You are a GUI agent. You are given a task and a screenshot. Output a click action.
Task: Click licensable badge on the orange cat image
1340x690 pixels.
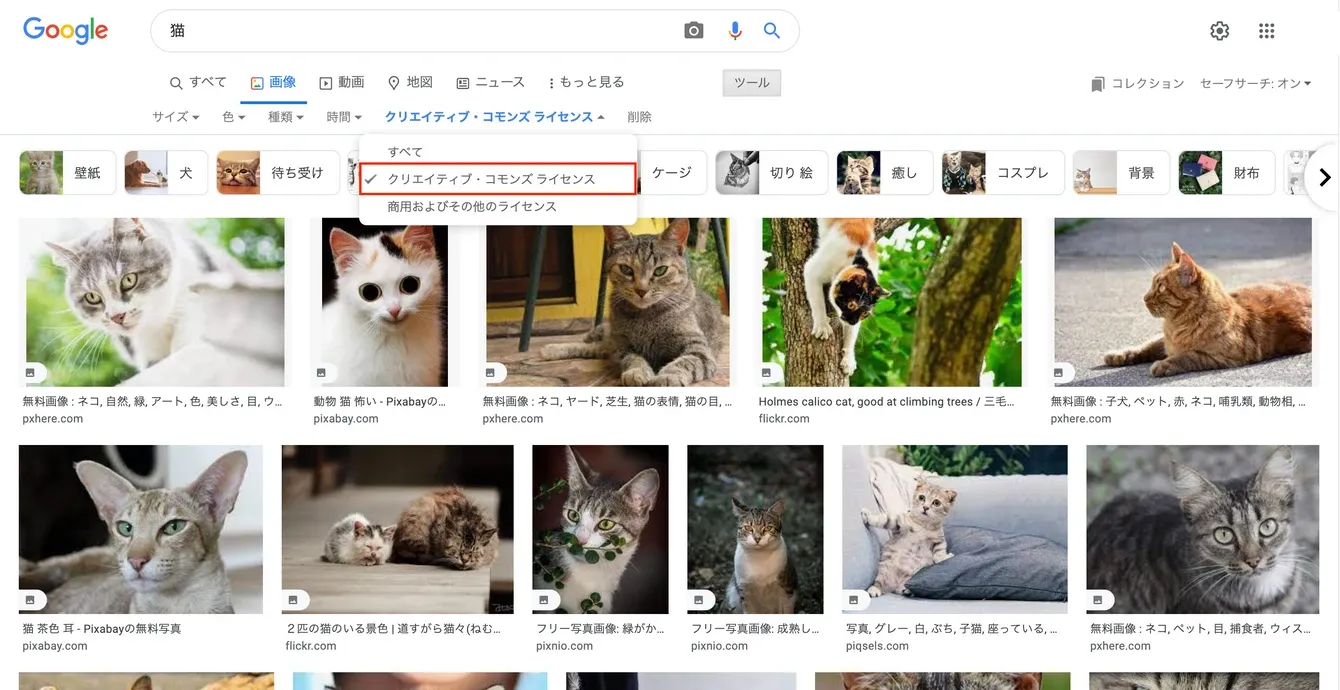pos(1059,373)
